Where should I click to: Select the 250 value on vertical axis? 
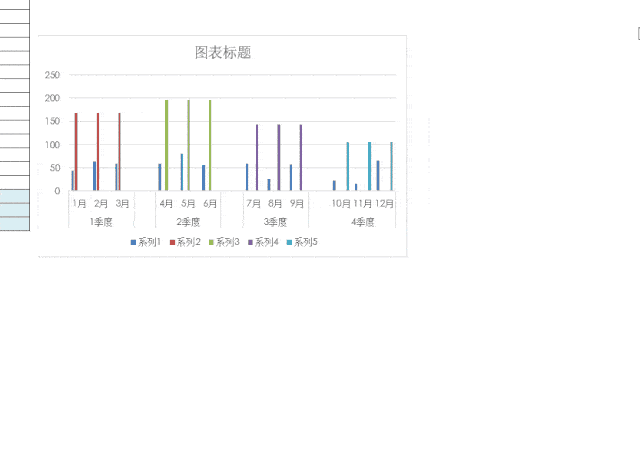point(52,75)
